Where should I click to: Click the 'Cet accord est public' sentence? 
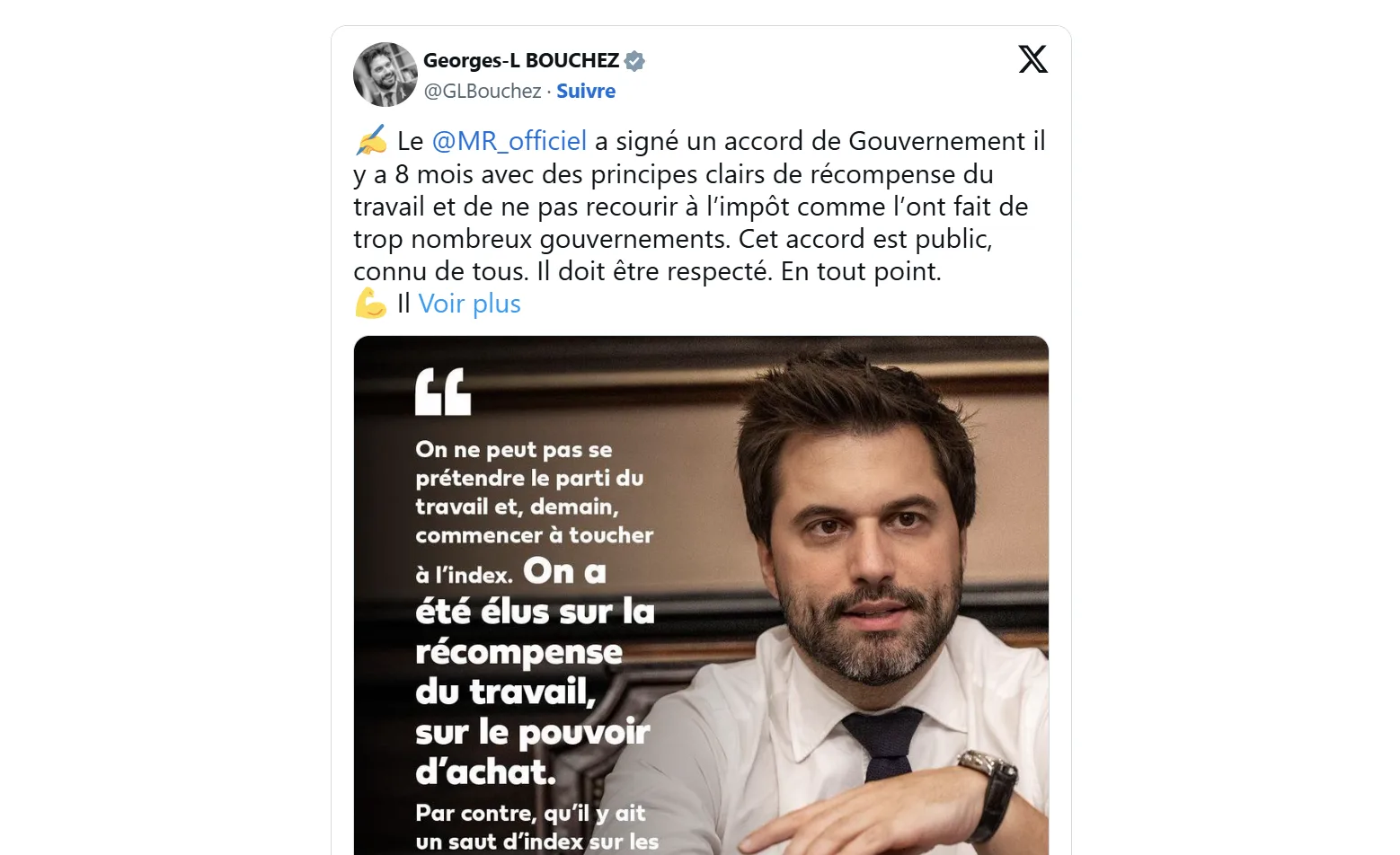pos(864,239)
